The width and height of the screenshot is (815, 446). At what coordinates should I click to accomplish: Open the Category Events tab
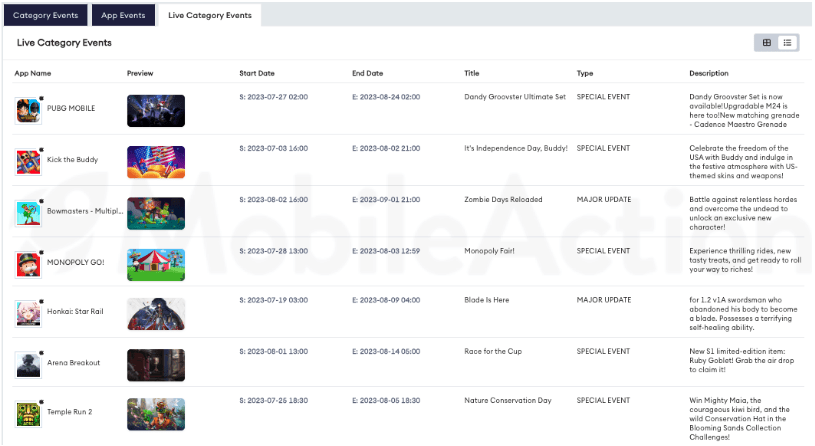coord(45,15)
